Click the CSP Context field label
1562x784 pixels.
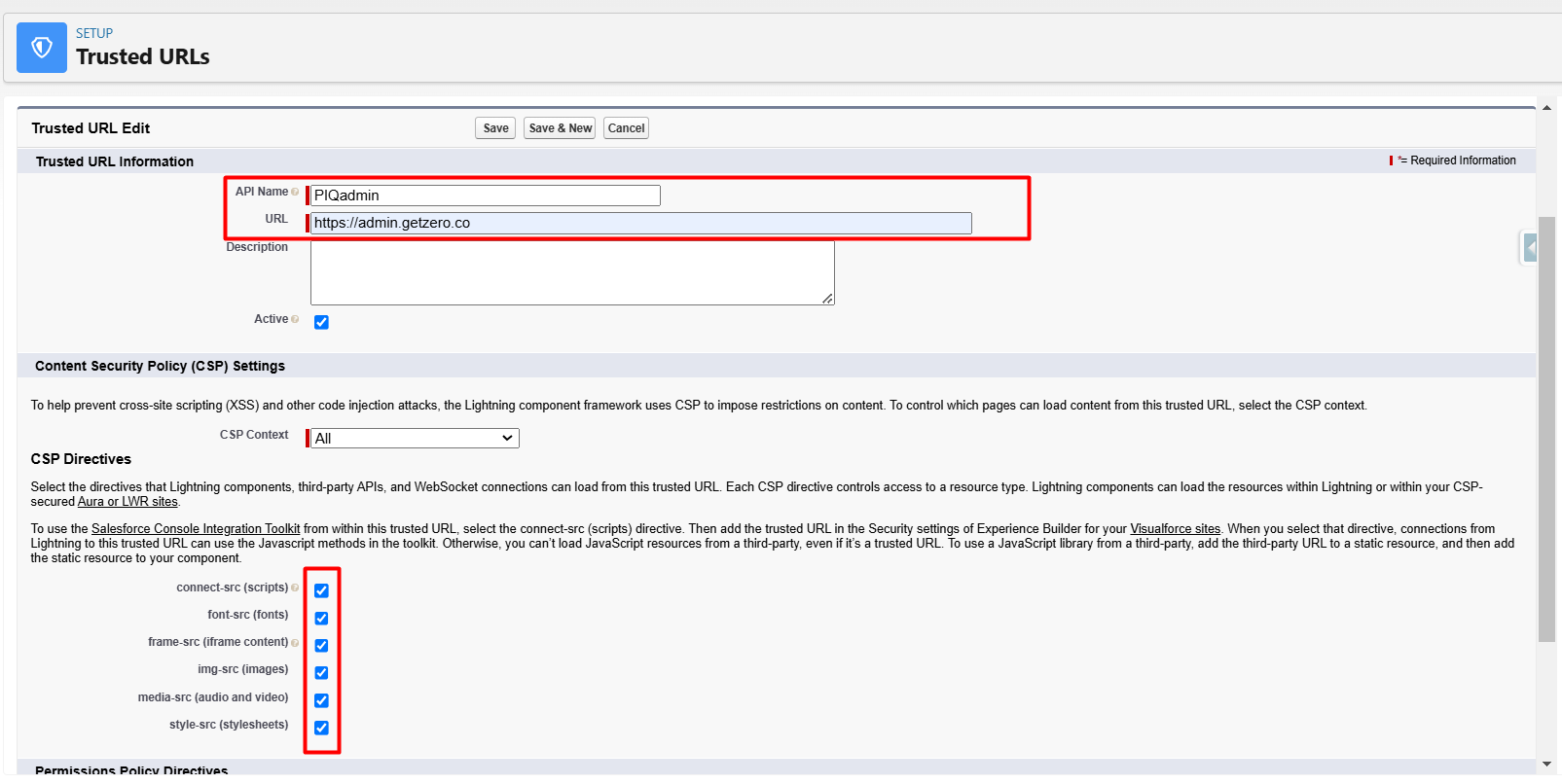(x=254, y=435)
